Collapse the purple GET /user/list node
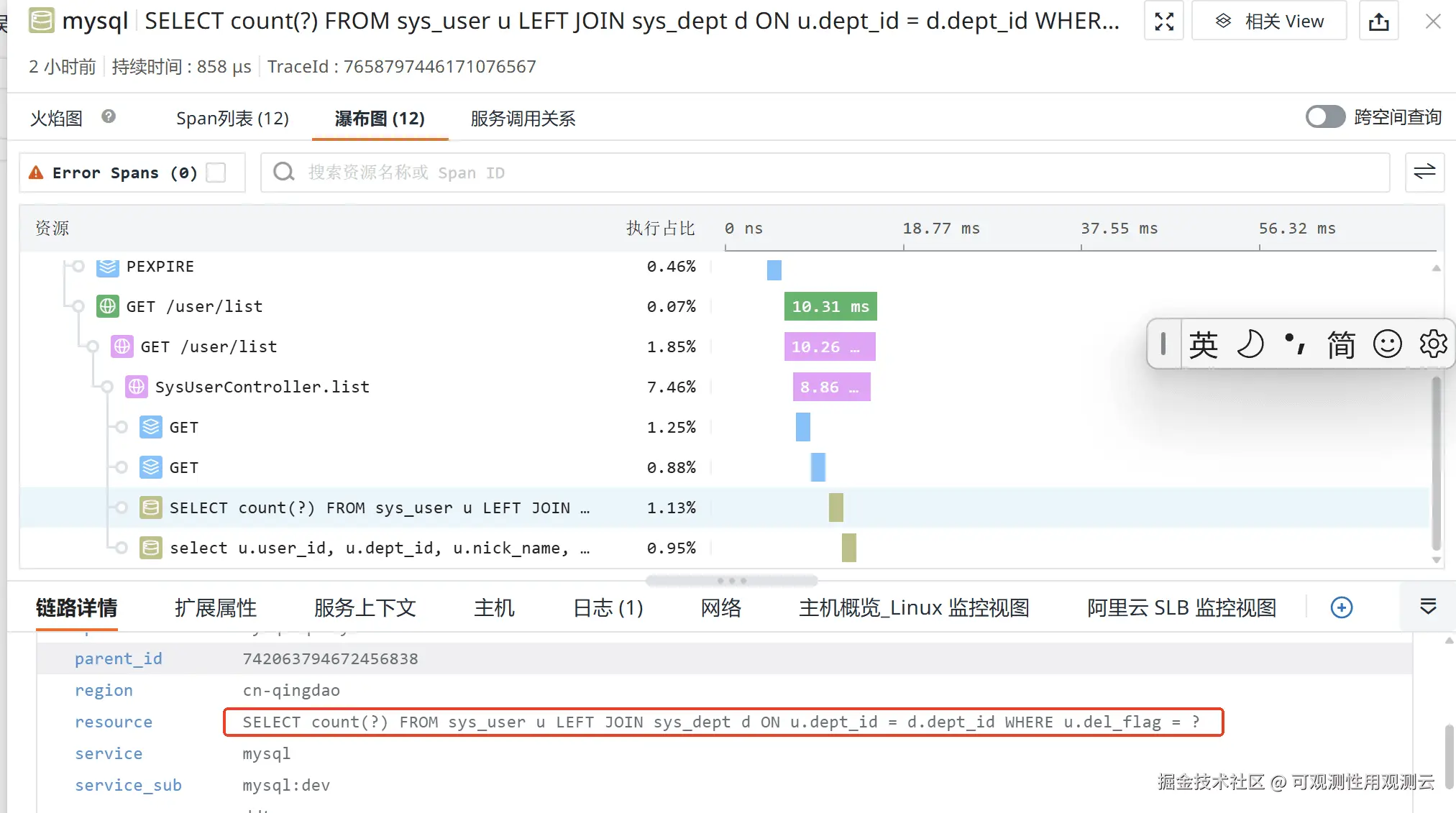The height and width of the screenshot is (813, 1456). 93,346
